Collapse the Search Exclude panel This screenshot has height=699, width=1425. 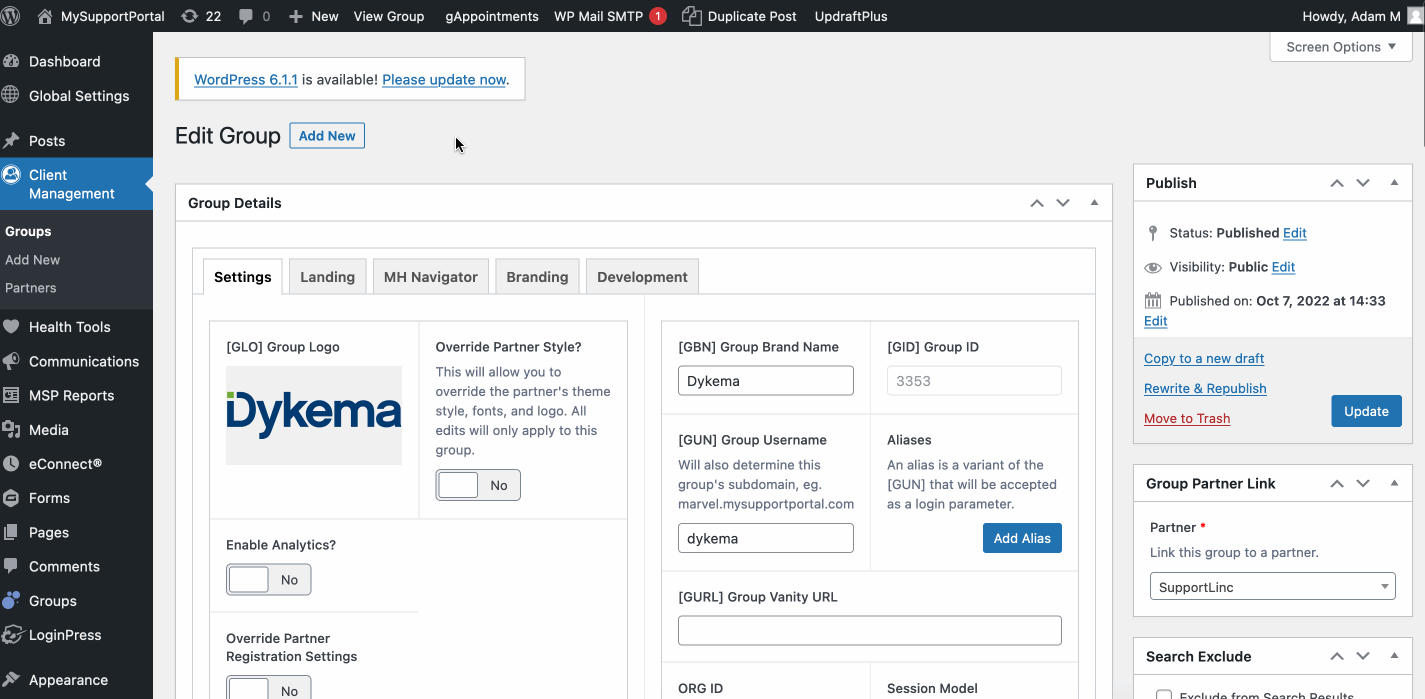[1394, 656]
